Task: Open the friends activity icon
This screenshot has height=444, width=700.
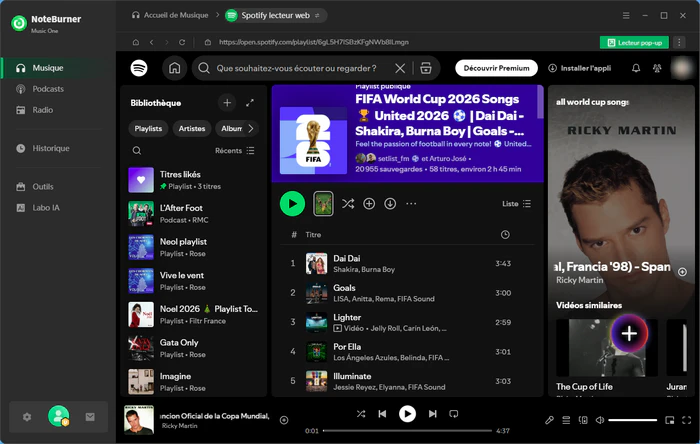Action: click(657, 68)
